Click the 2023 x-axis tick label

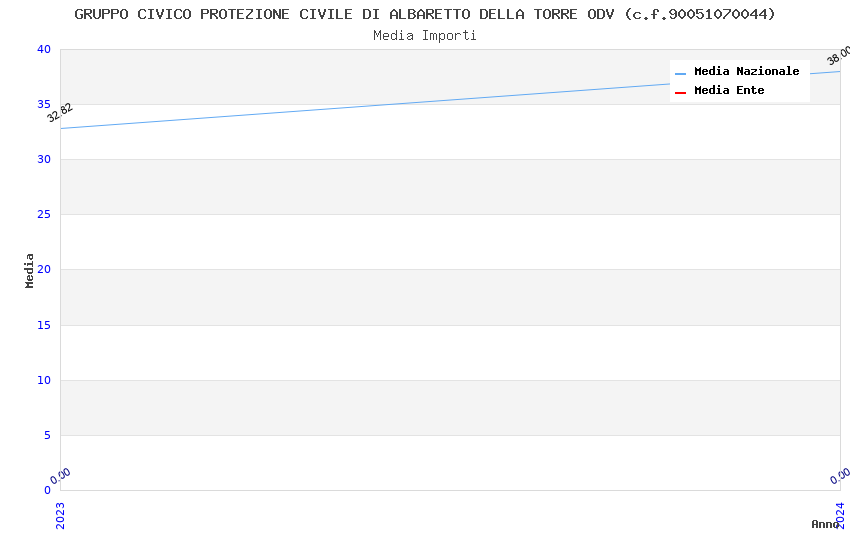coord(60,514)
